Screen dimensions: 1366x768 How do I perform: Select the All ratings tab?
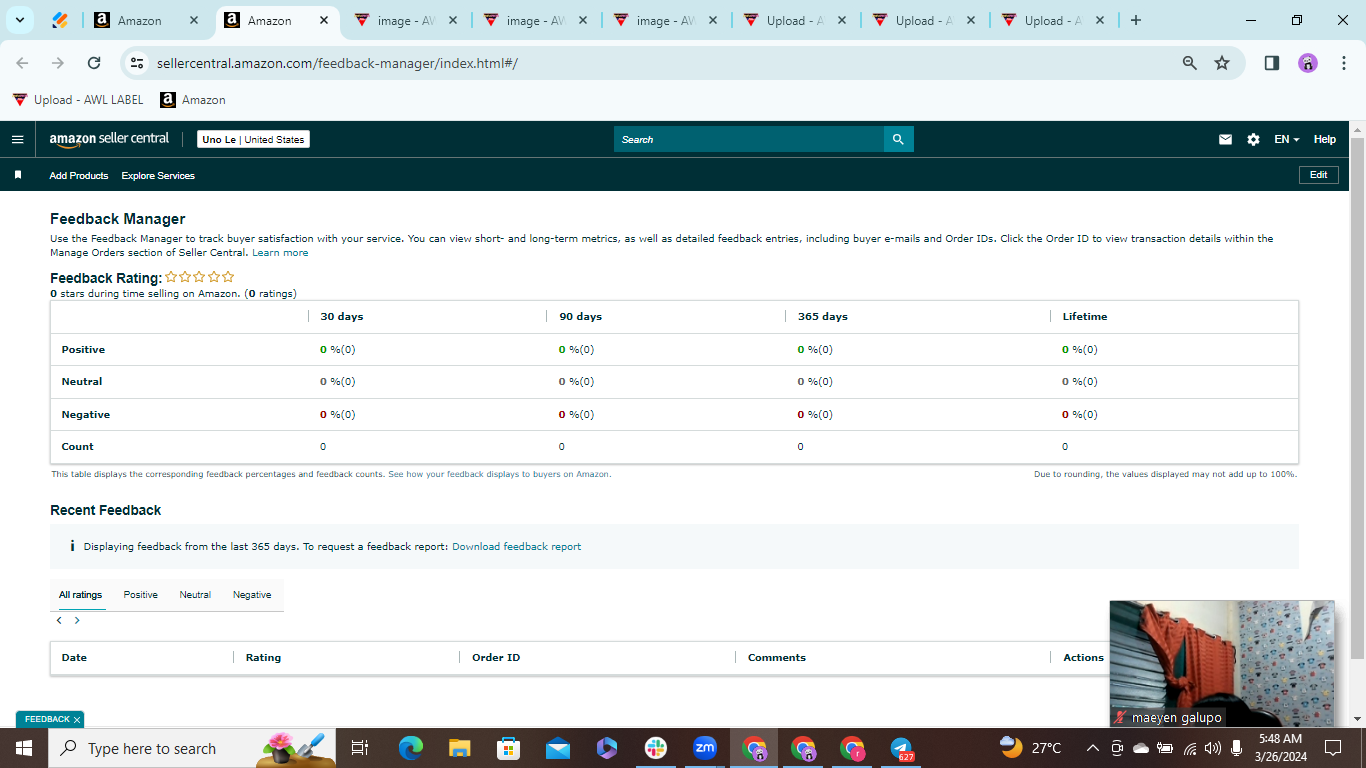pyautogui.click(x=80, y=595)
